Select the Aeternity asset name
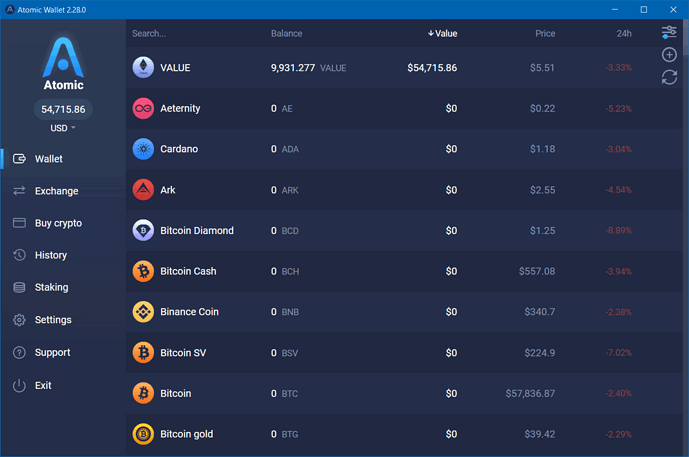 [x=180, y=109]
